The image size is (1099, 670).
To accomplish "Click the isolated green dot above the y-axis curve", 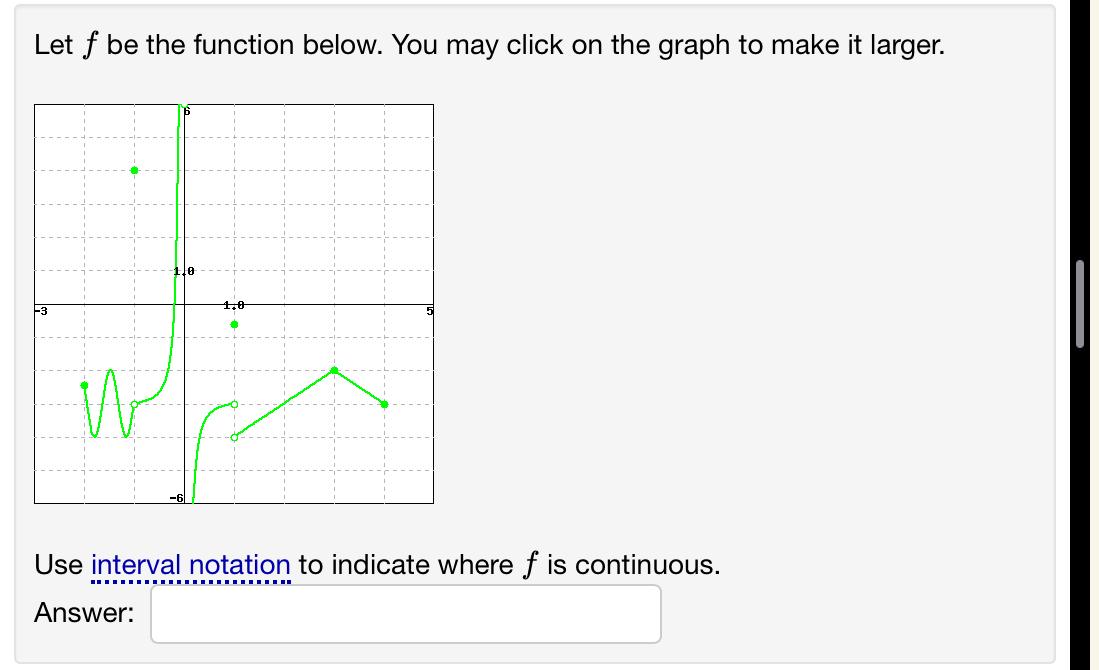I will point(135,170).
